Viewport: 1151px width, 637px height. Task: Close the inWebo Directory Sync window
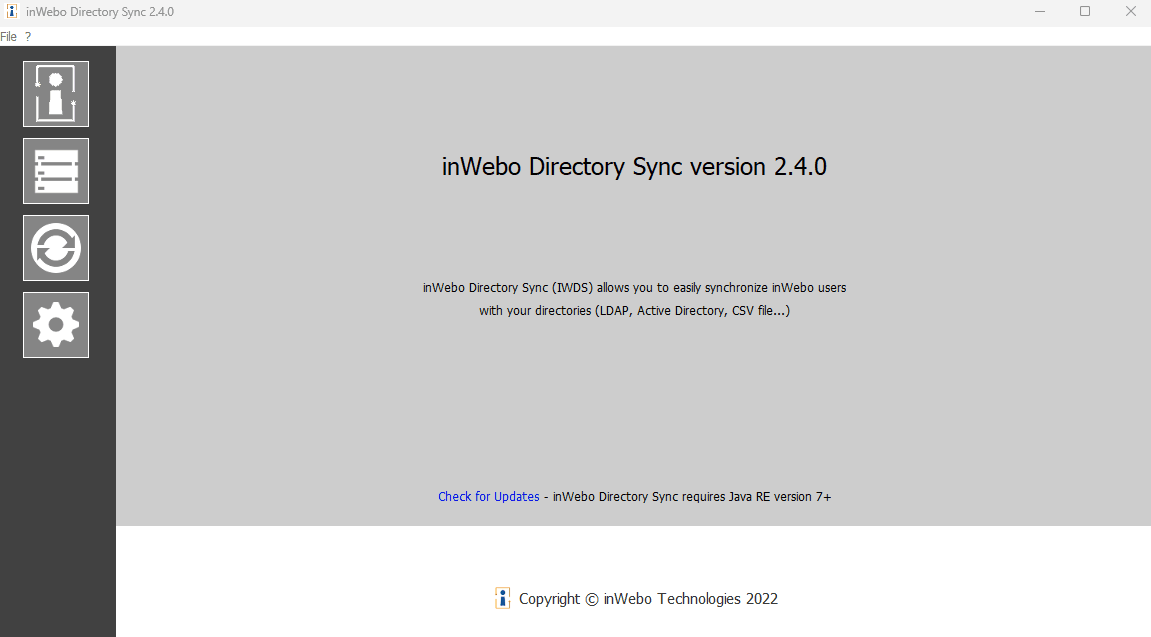tap(1130, 12)
